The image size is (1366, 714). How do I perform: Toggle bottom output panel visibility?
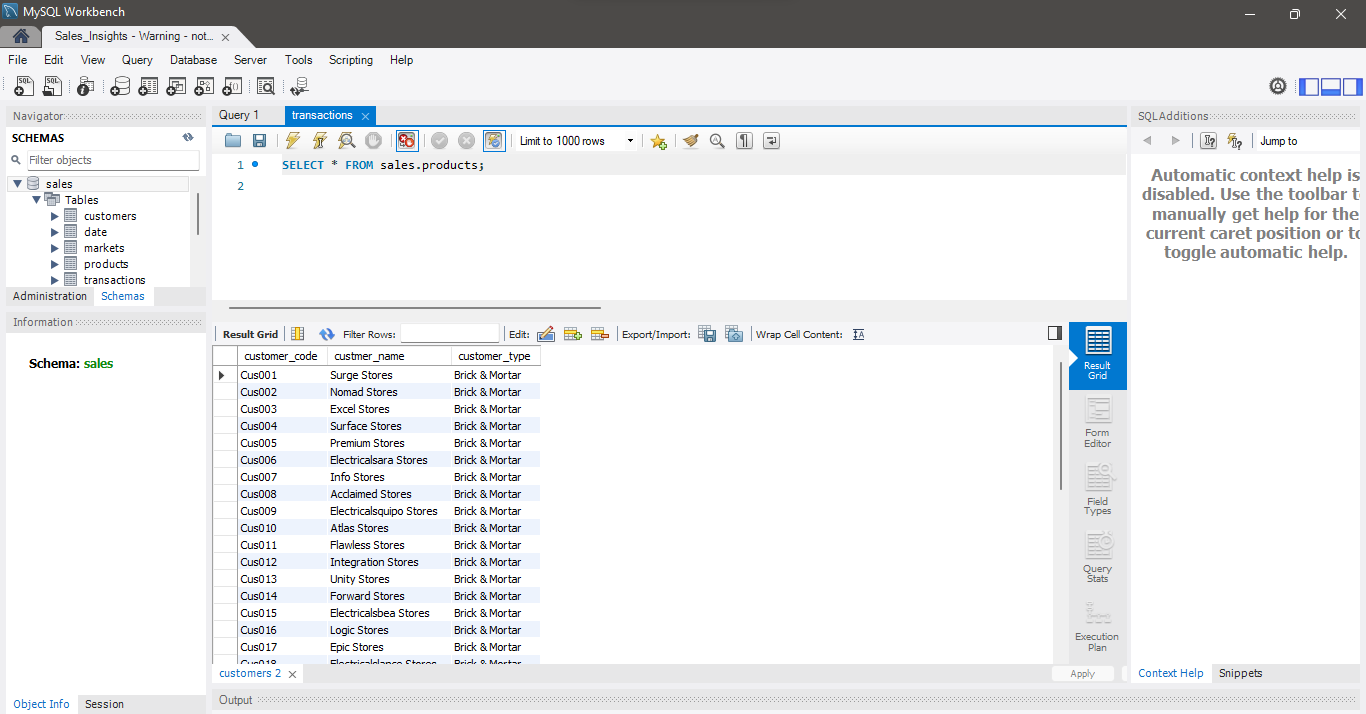[x=1331, y=86]
